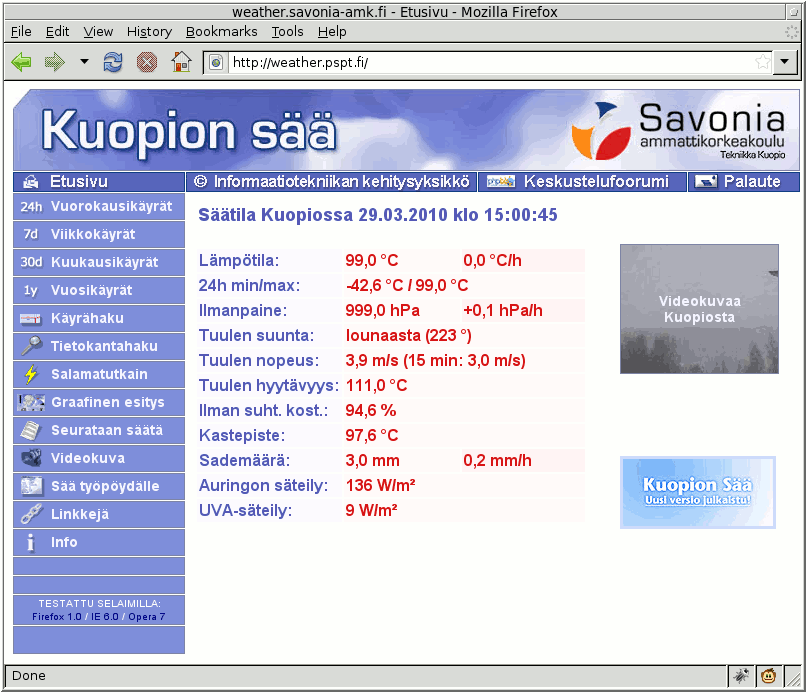Image resolution: width=806 pixels, height=692 pixels.
Task: Click the magnifier icon for Tietokantahaku
Action: [31, 346]
